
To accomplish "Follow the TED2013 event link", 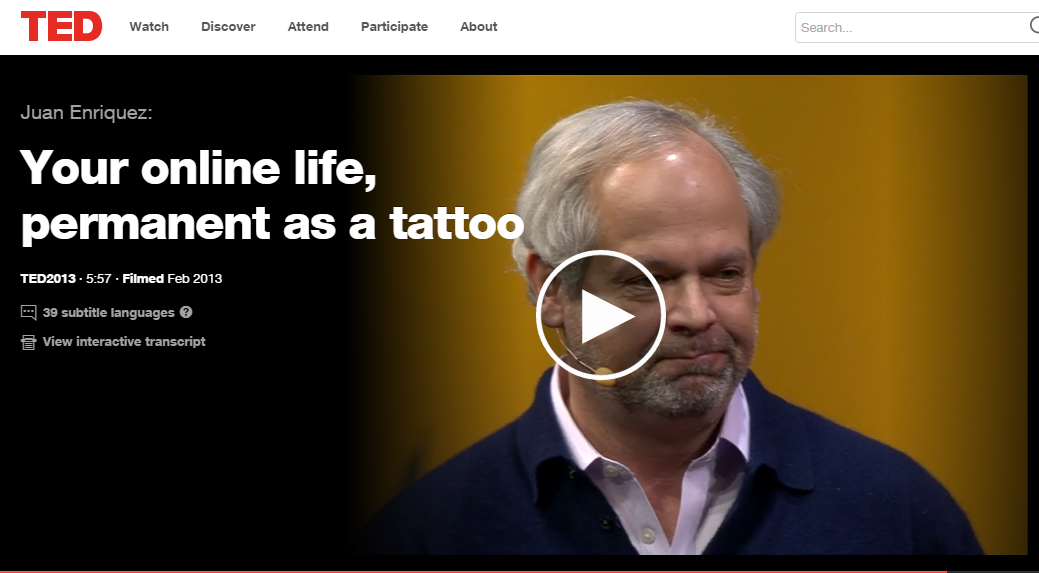I will [48, 278].
